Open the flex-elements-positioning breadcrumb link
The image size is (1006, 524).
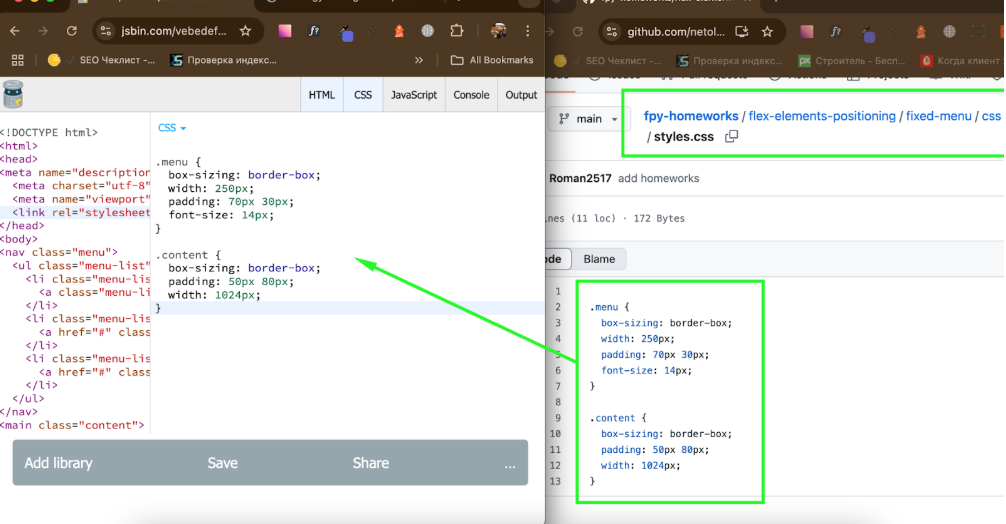[x=822, y=116]
